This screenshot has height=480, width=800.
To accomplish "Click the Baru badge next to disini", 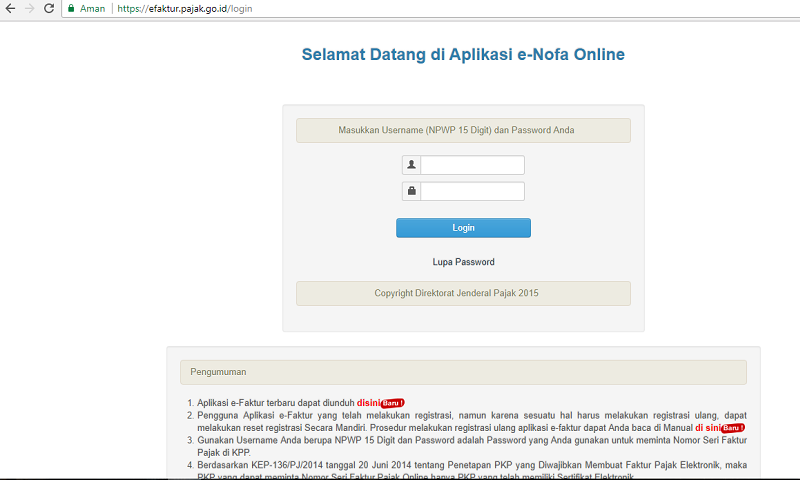I will tap(393, 403).
